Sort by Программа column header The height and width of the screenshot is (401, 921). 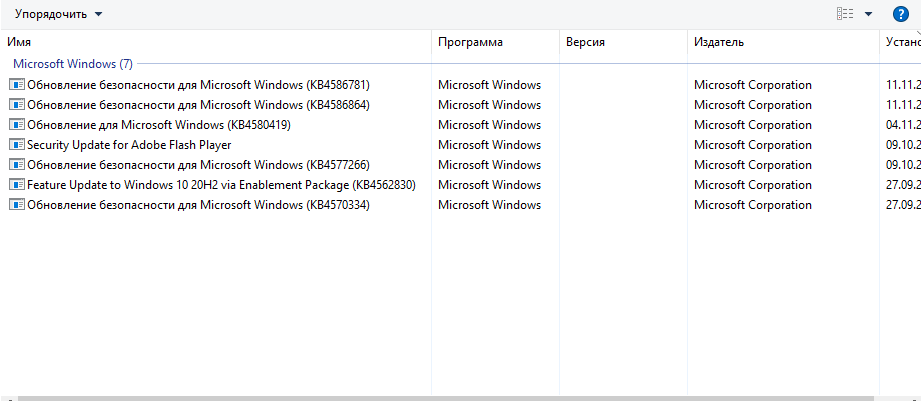coord(470,42)
